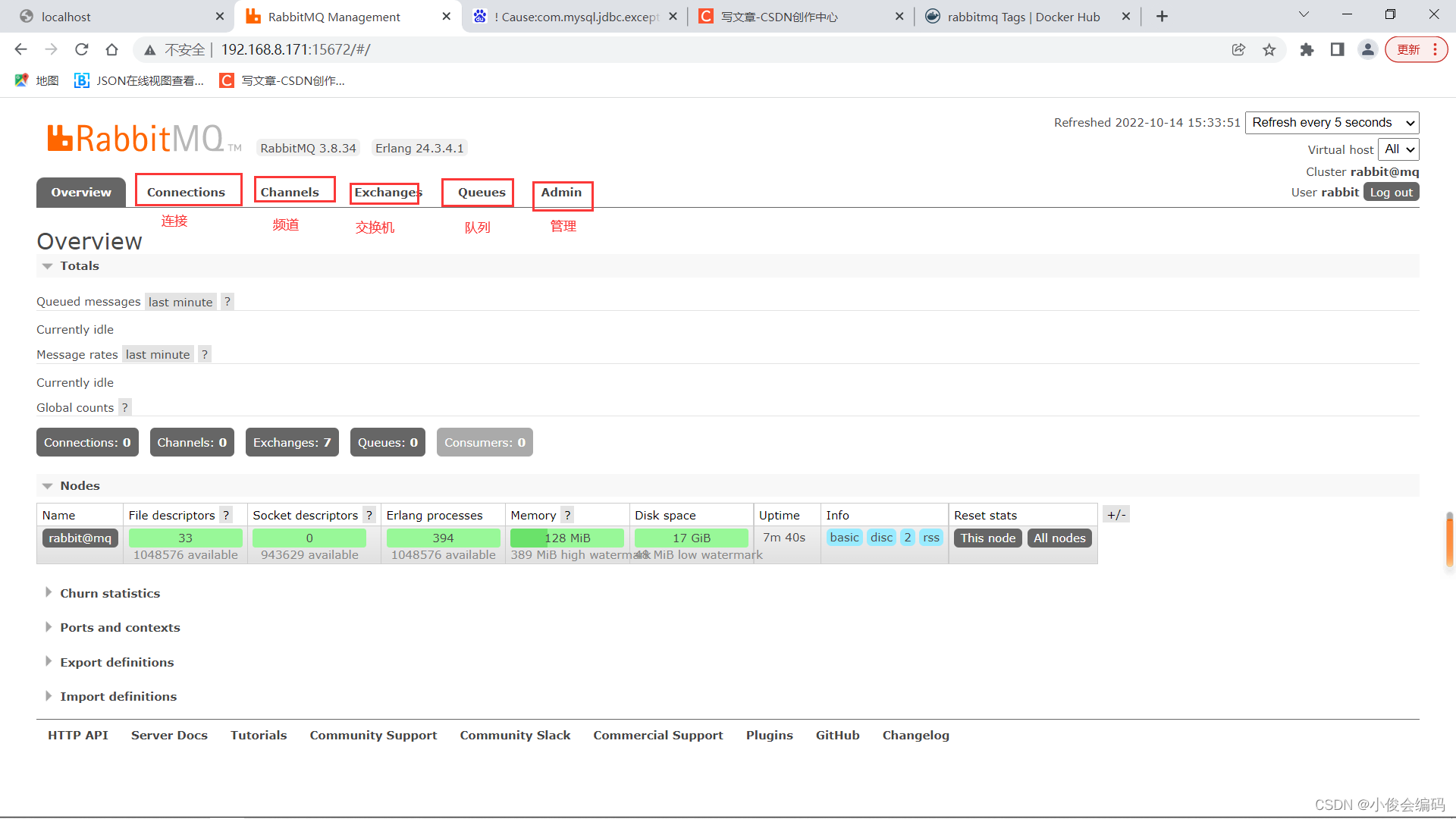1456x819 pixels.
Task: Bookmark page with the star icon
Action: 1269,50
